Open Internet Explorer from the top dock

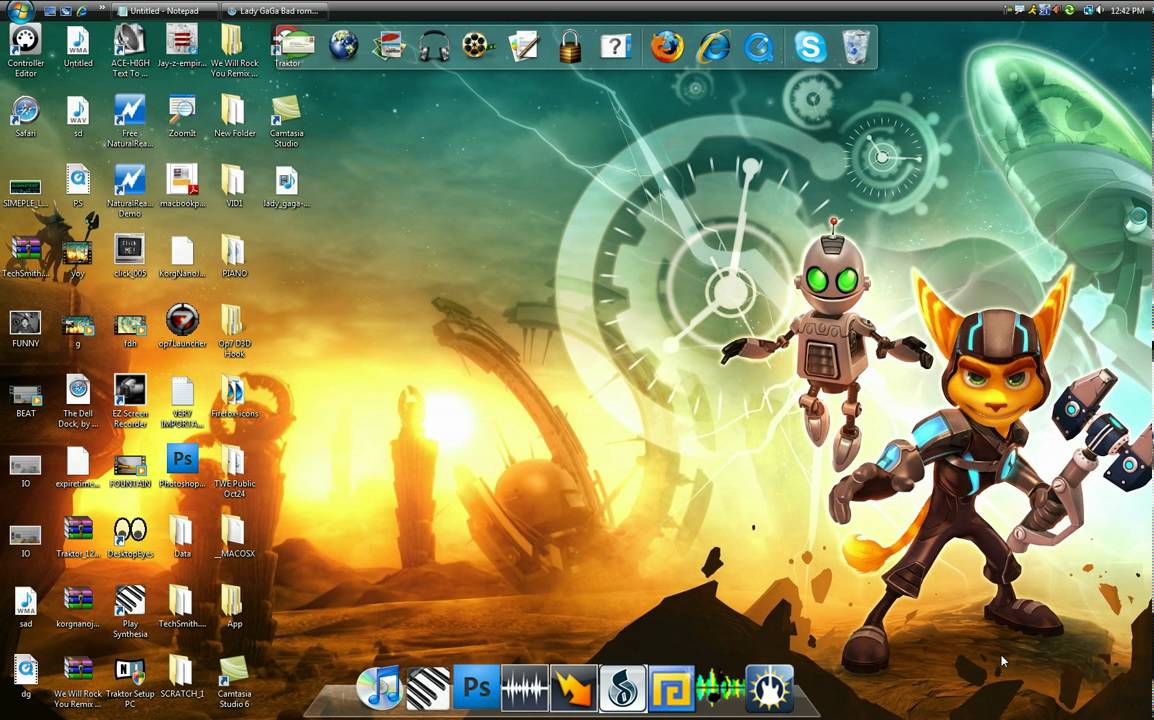[713, 47]
